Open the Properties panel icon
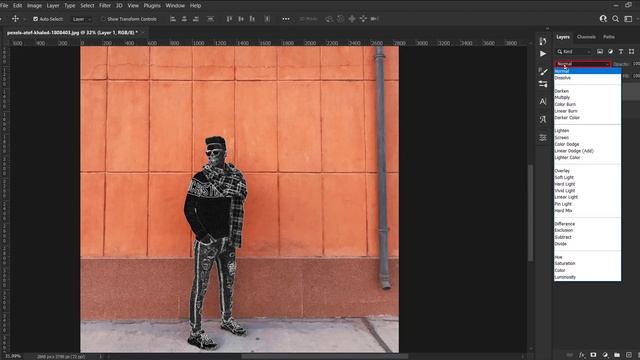 (x=543, y=138)
